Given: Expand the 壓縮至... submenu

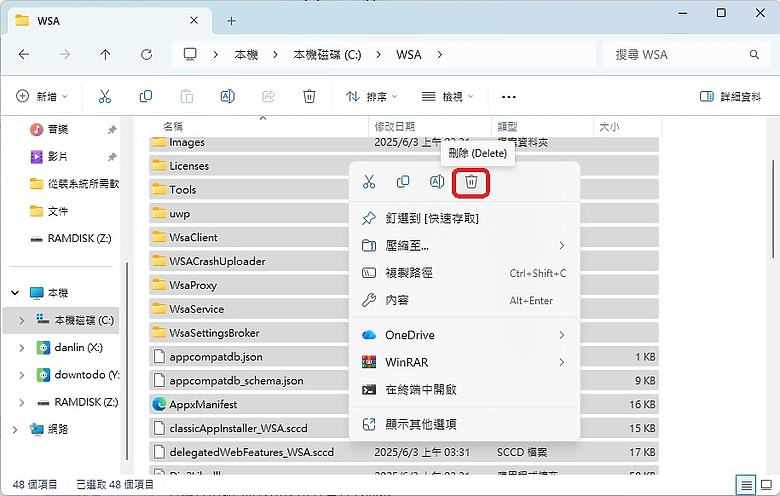Looking at the screenshot, I should pos(464,245).
